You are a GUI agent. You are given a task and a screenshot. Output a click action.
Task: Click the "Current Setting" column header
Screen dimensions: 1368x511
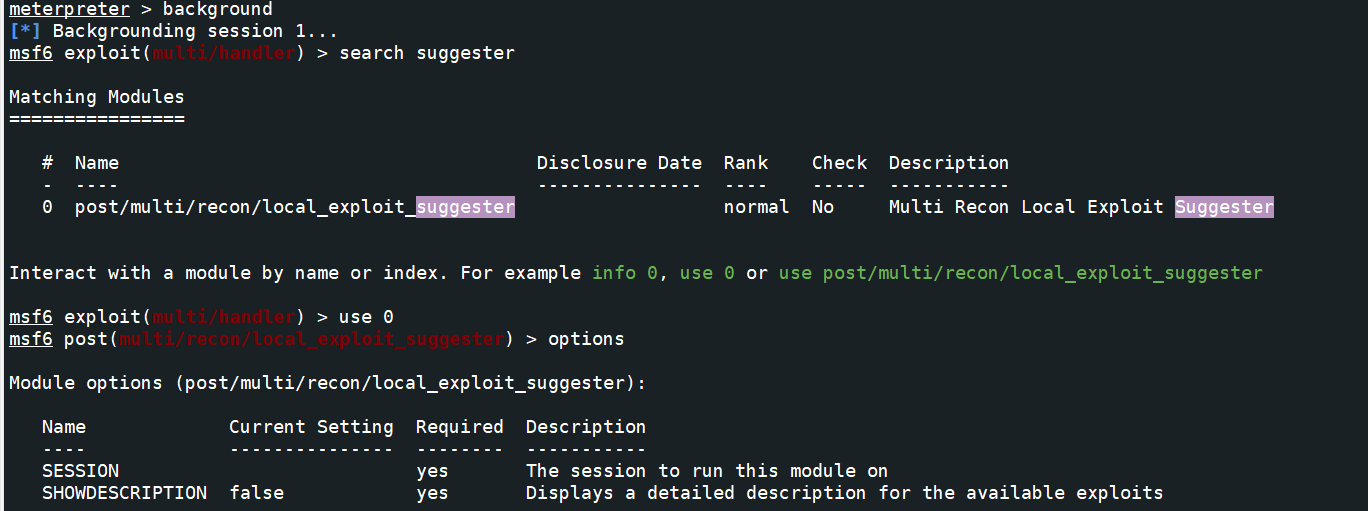311,427
